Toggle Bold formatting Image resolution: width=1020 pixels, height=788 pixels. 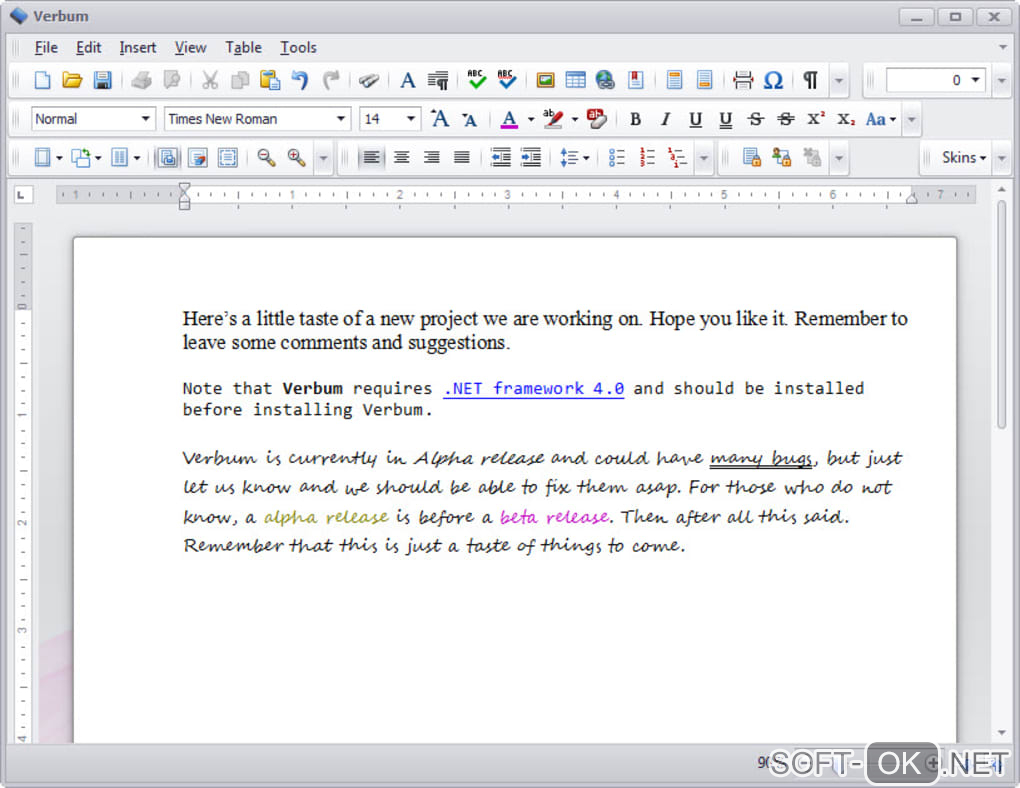click(x=636, y=119)
